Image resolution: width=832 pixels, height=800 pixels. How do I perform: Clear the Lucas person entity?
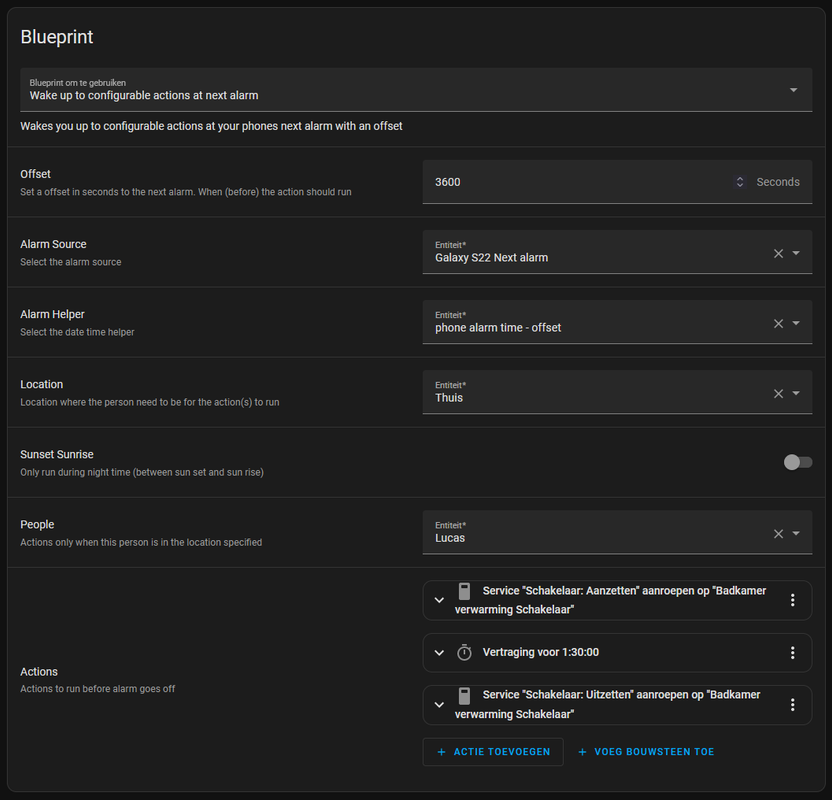[x=778, y=534]
